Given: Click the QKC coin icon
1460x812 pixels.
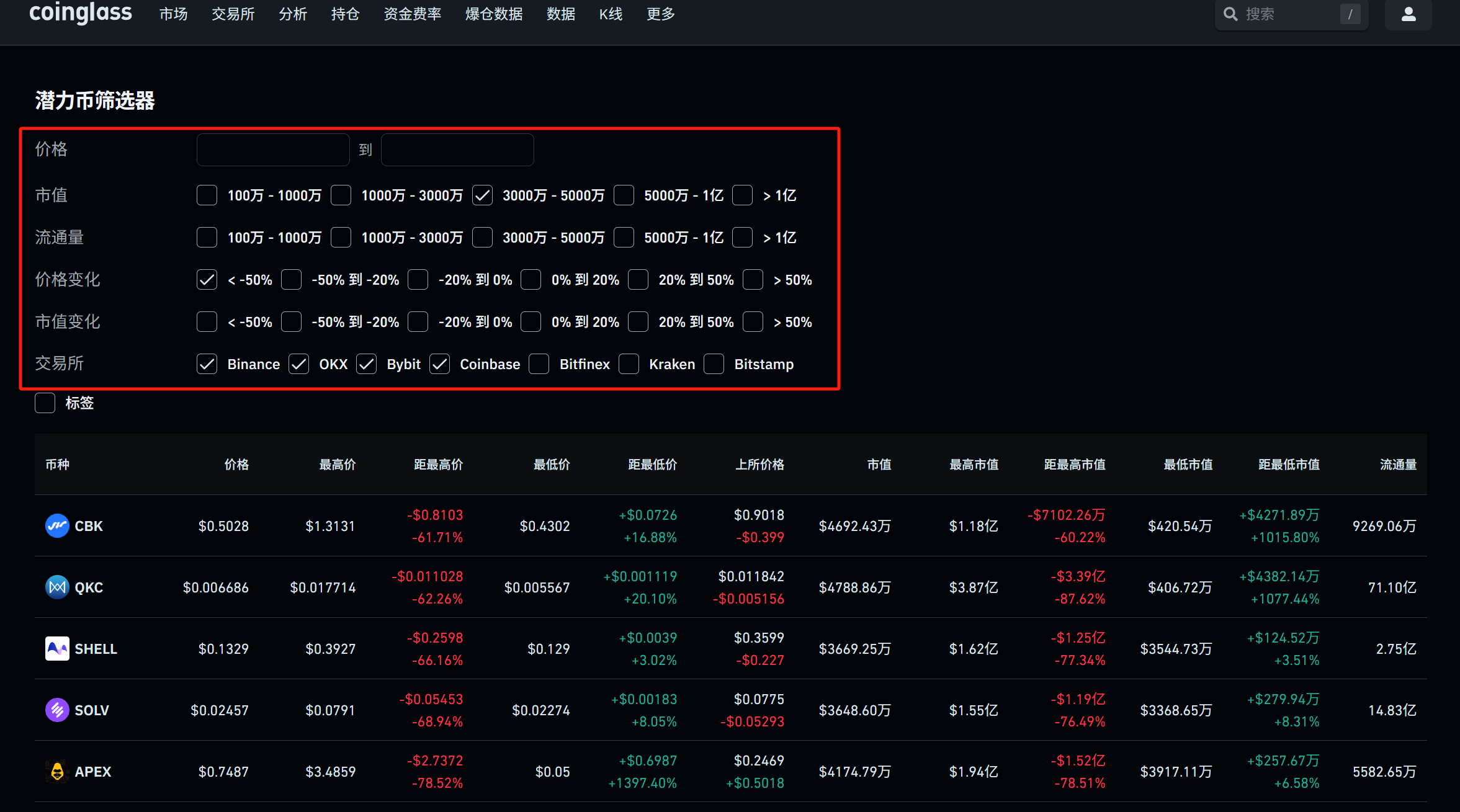Looking at the screenshot, I should pyautogui.click(x=57, y=587).
